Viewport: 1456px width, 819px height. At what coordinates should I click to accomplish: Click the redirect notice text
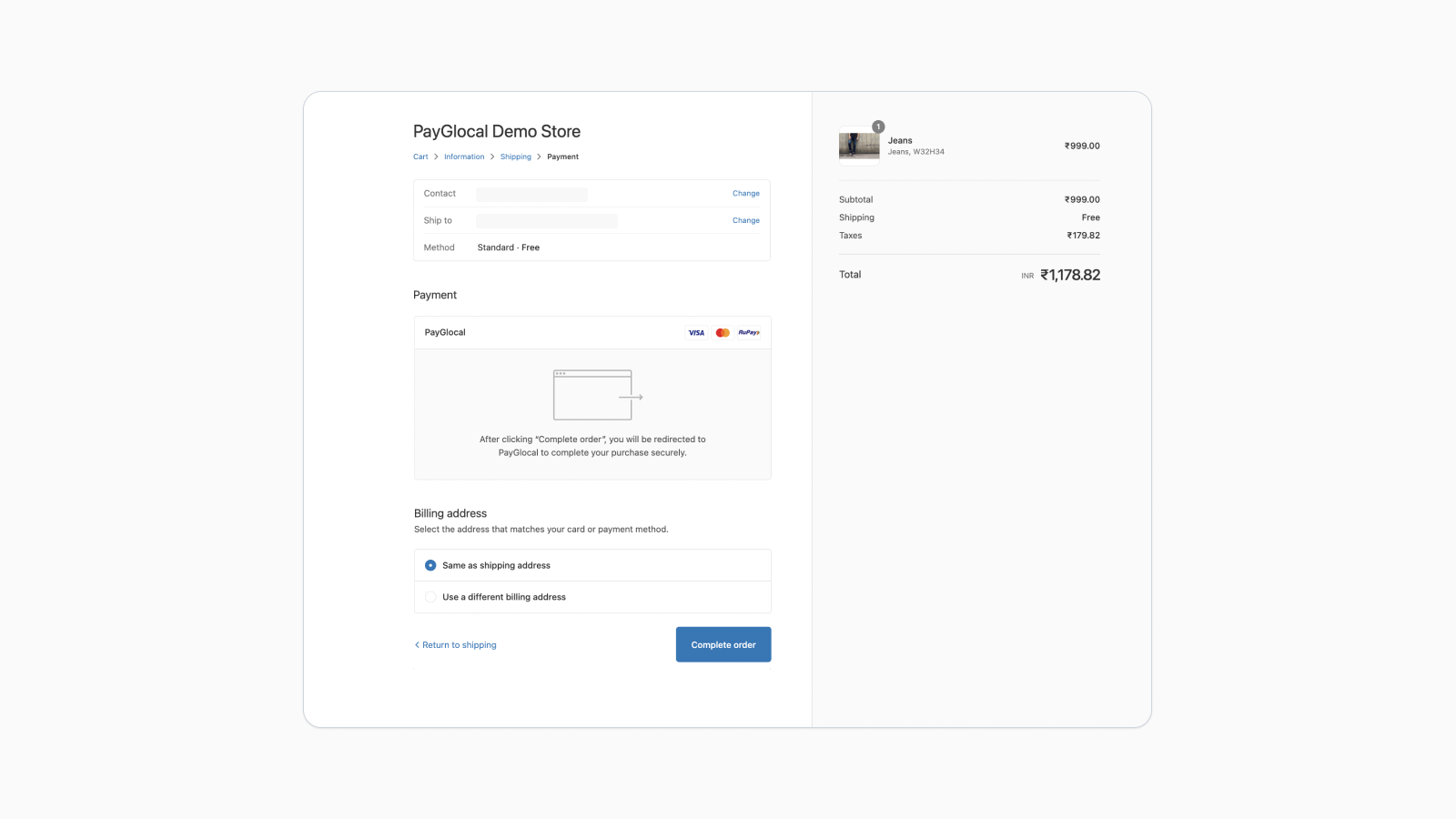(x=592, y=446)
